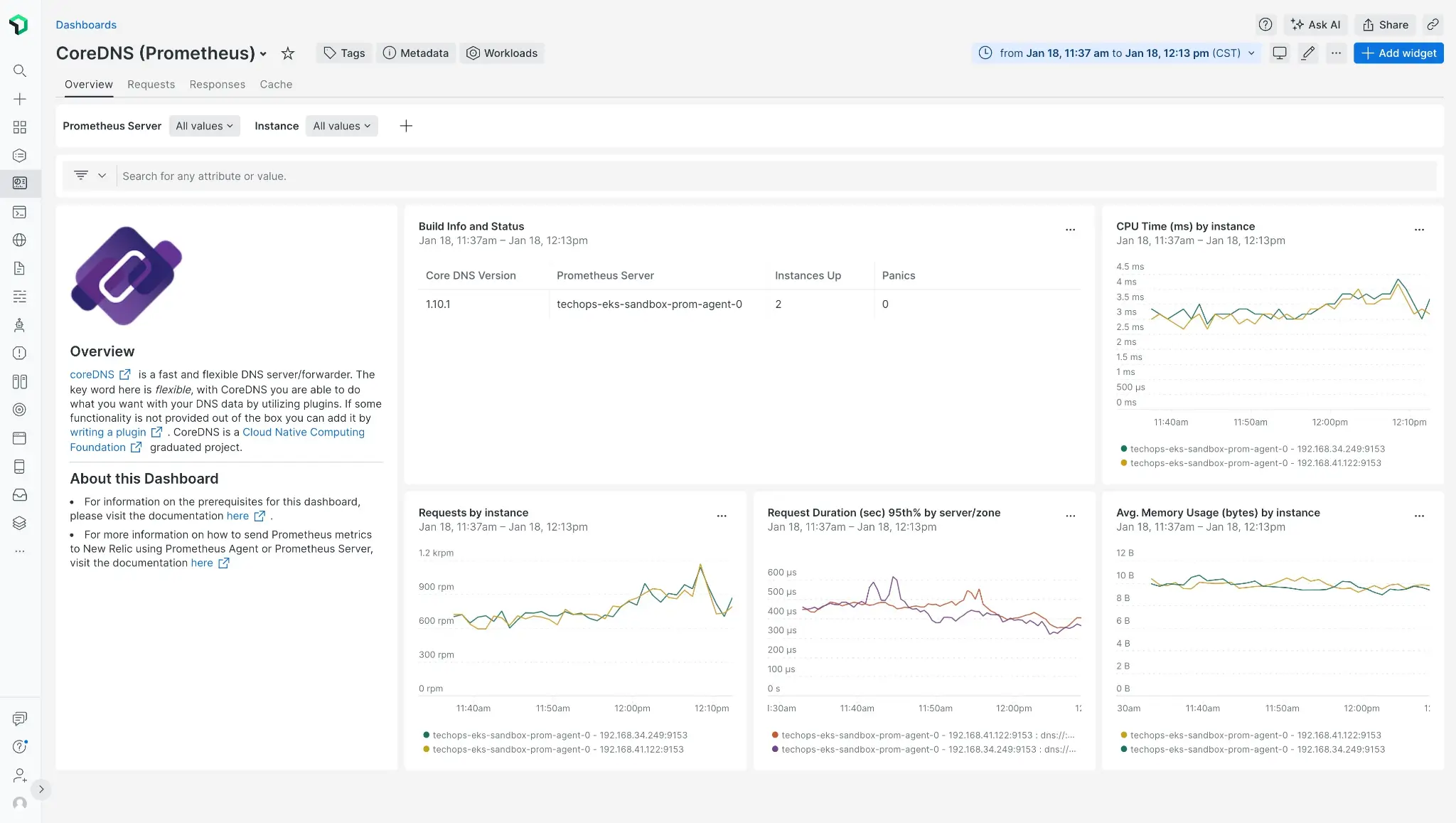The height and width of the screenshot is (823, 1456).
Task: Switch to the Cache tab
Action: pos(276,84)
